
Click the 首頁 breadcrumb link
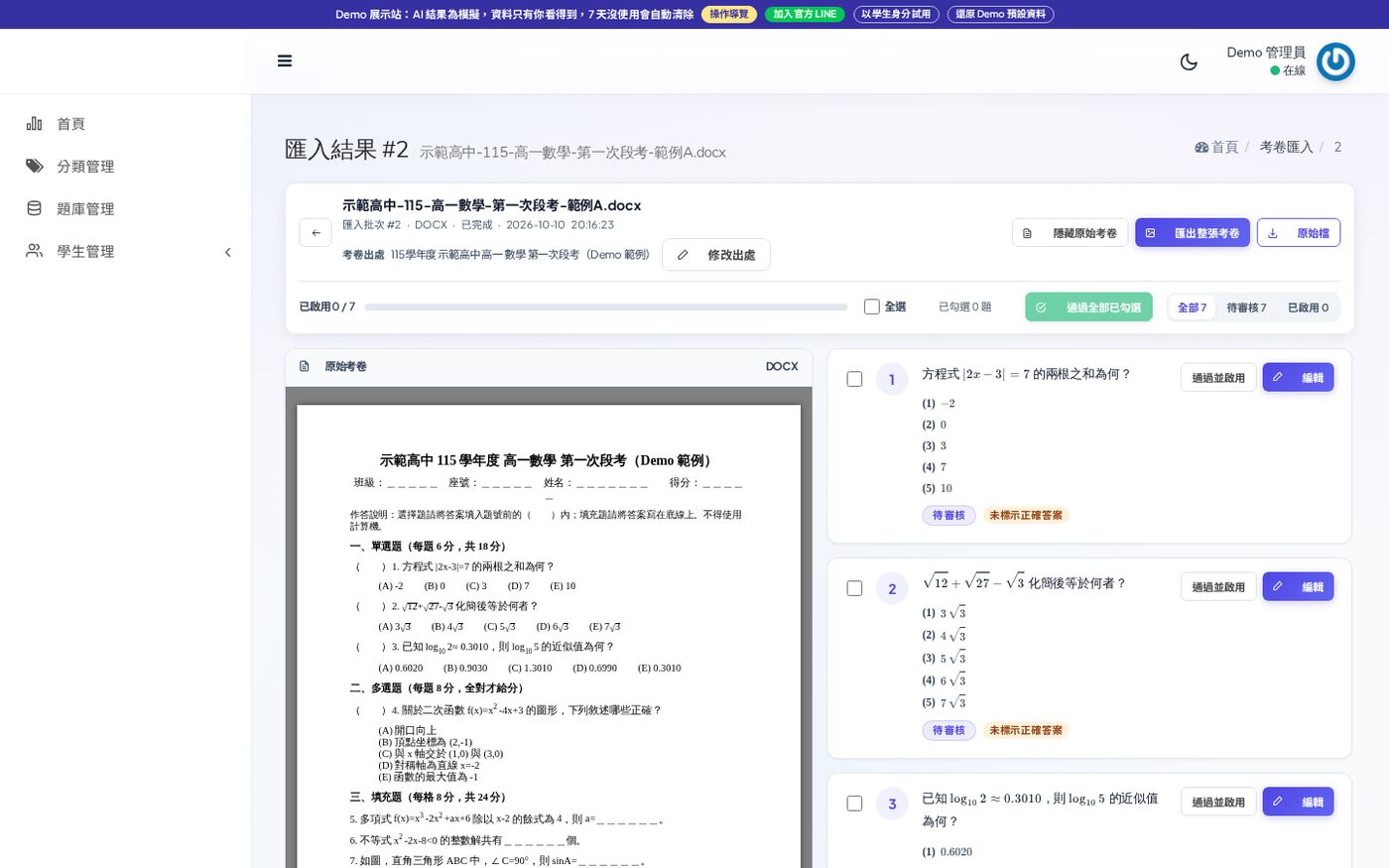point(1225,147)
